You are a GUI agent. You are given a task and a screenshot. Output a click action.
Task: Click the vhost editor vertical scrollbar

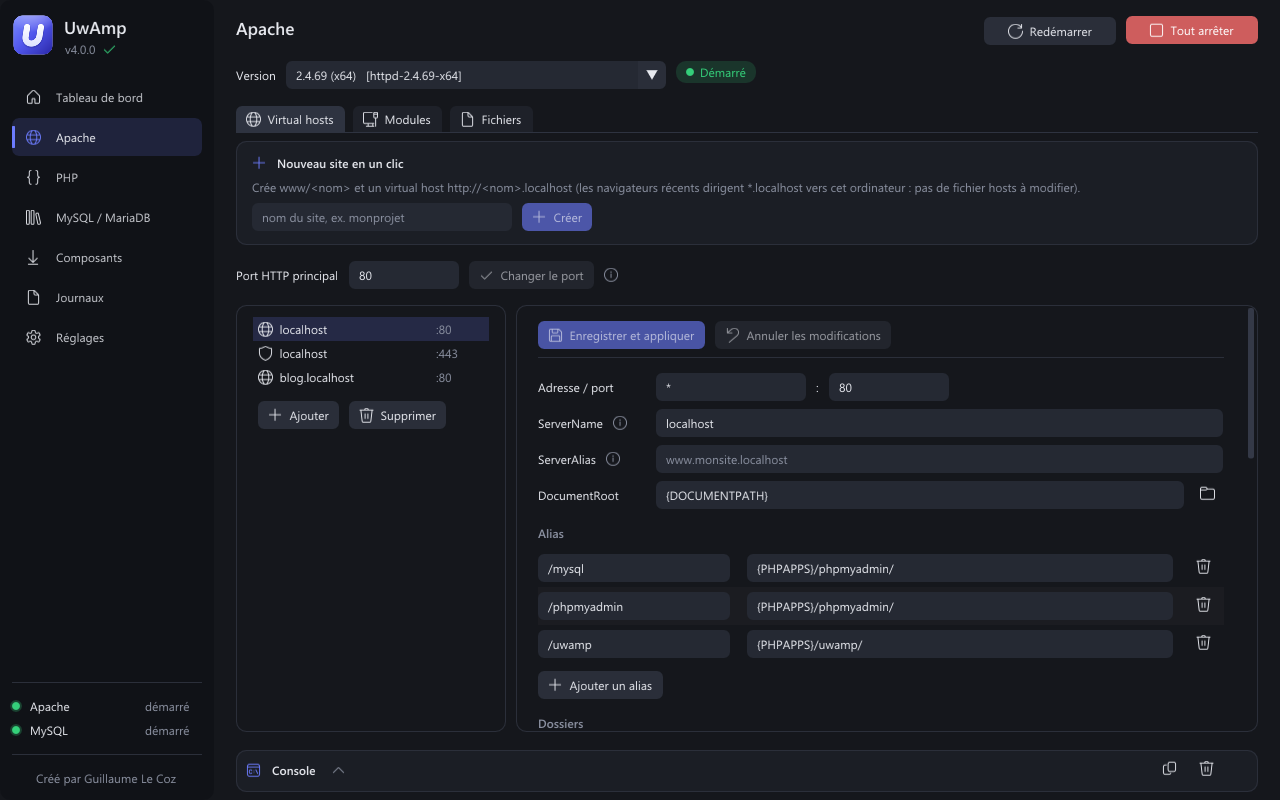[1251, 383]
